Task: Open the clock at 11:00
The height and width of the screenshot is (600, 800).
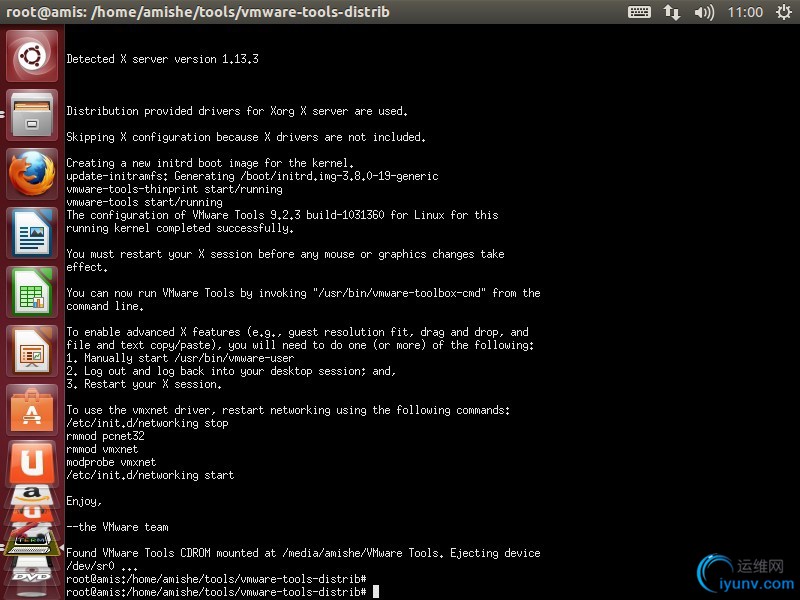Action: point(745,12)
